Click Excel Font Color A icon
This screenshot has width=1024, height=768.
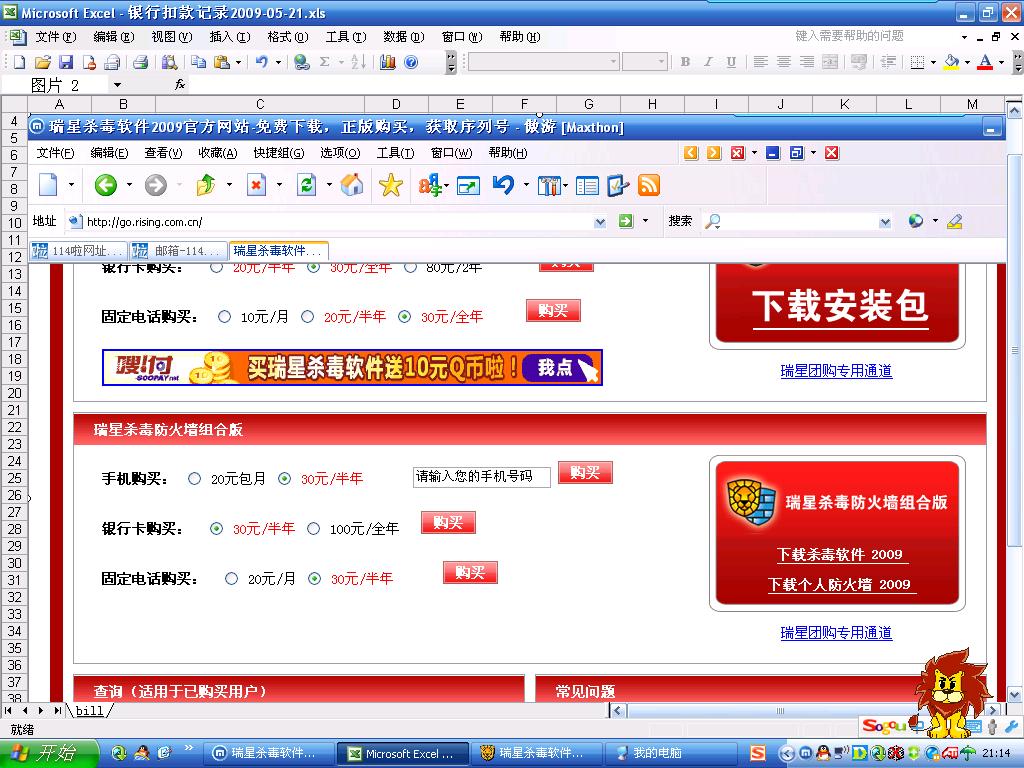[x=985, y=62]
